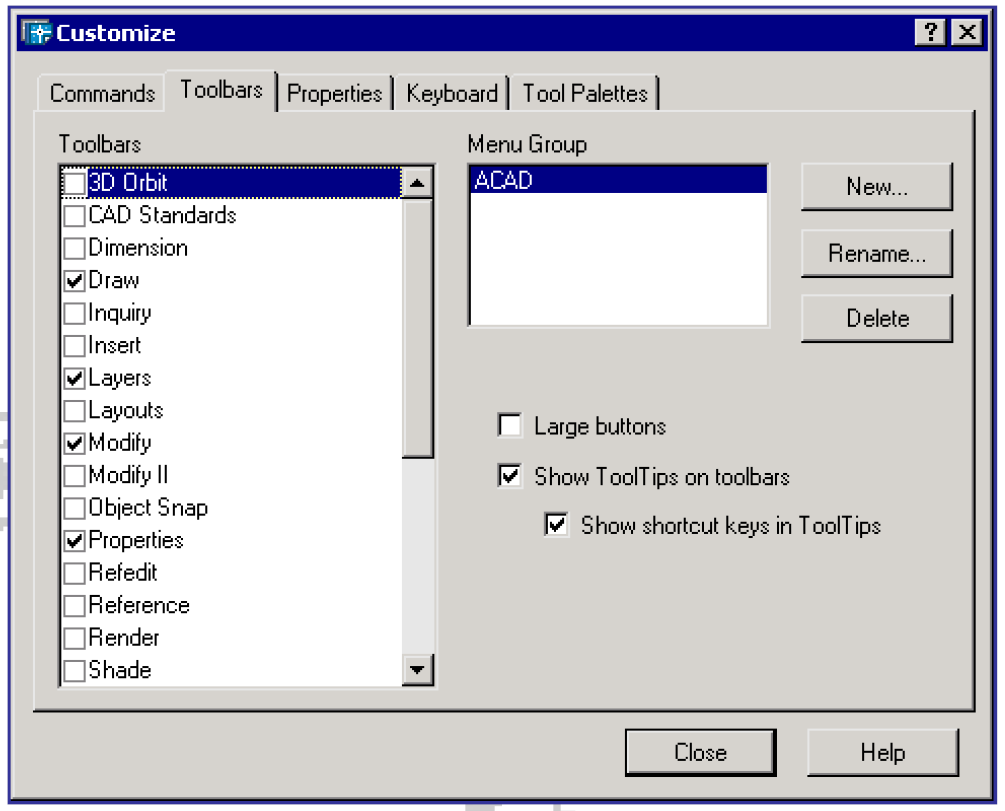Check the Dimension toolbar
Screen dimensions: 1005x811
(74, 247)
